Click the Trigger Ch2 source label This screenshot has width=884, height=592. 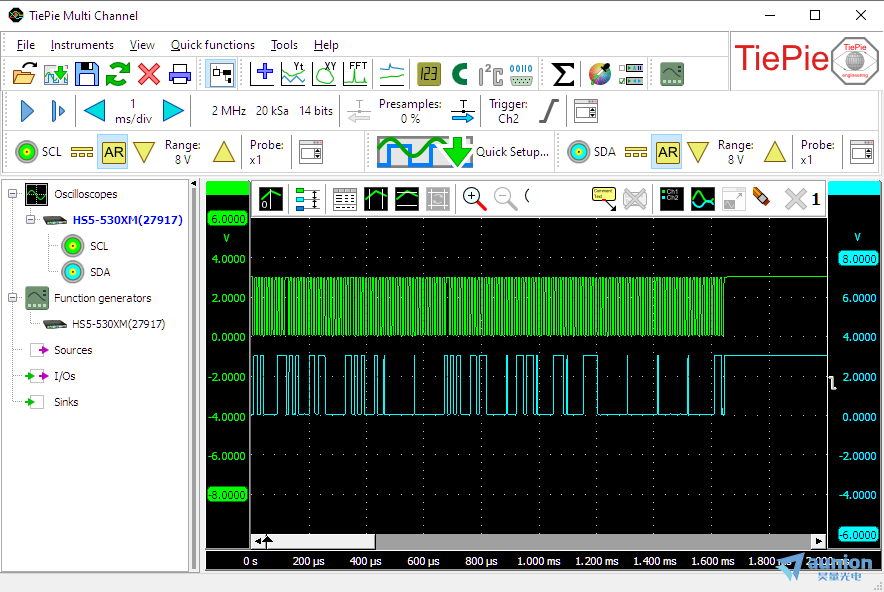click(x=508, y=111)
